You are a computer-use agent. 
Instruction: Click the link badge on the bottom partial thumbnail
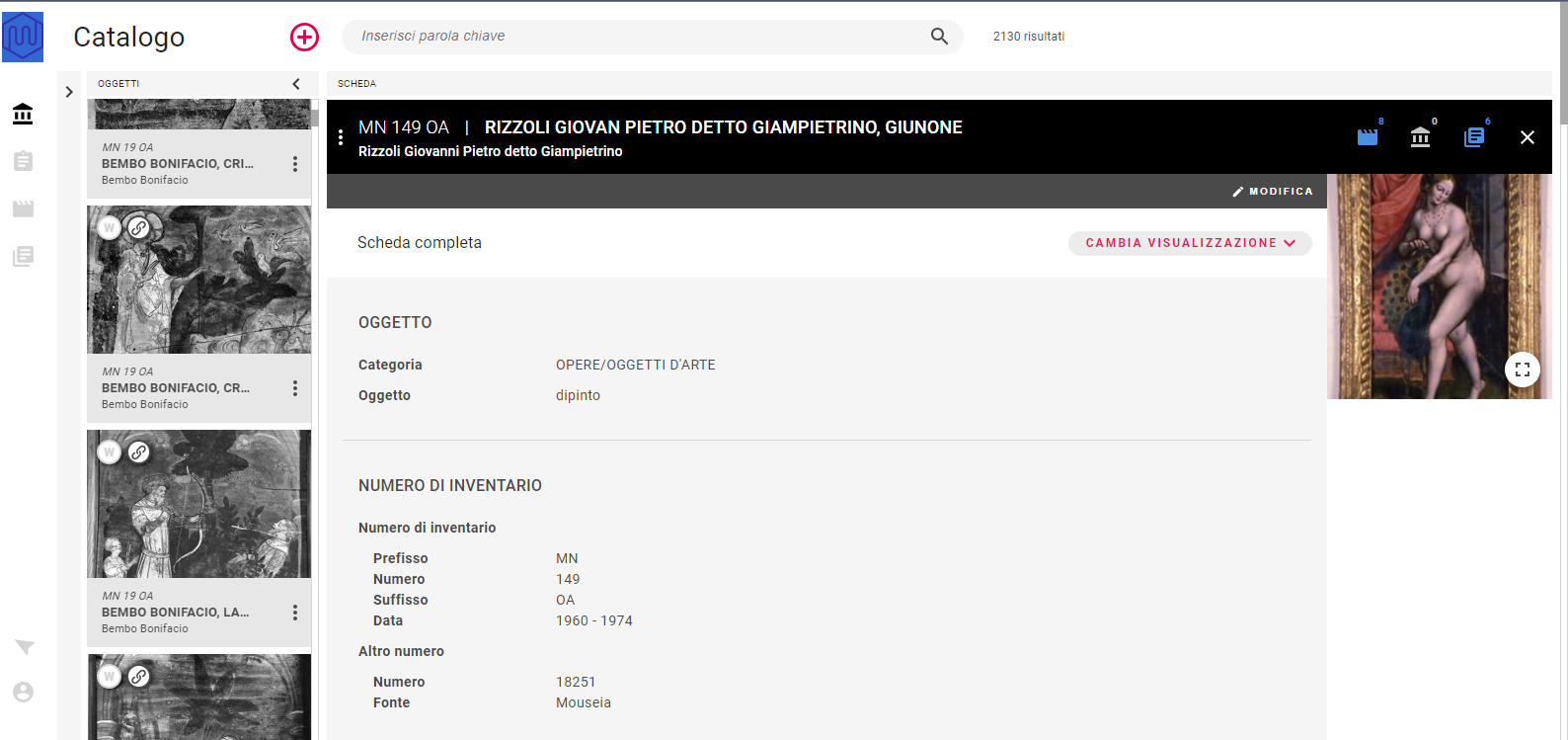pos(139,677)
